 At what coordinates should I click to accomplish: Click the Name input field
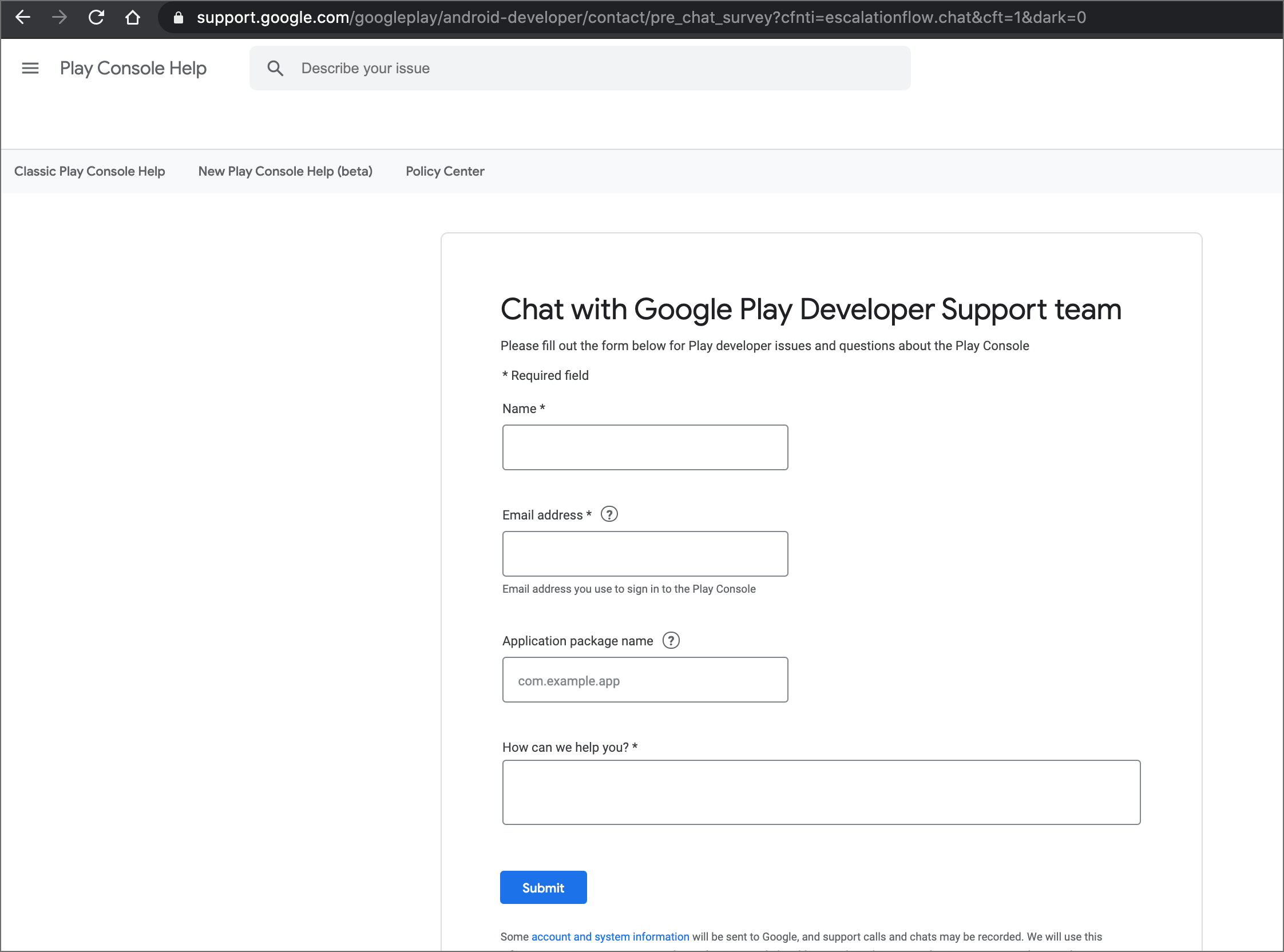coord(644,446)
